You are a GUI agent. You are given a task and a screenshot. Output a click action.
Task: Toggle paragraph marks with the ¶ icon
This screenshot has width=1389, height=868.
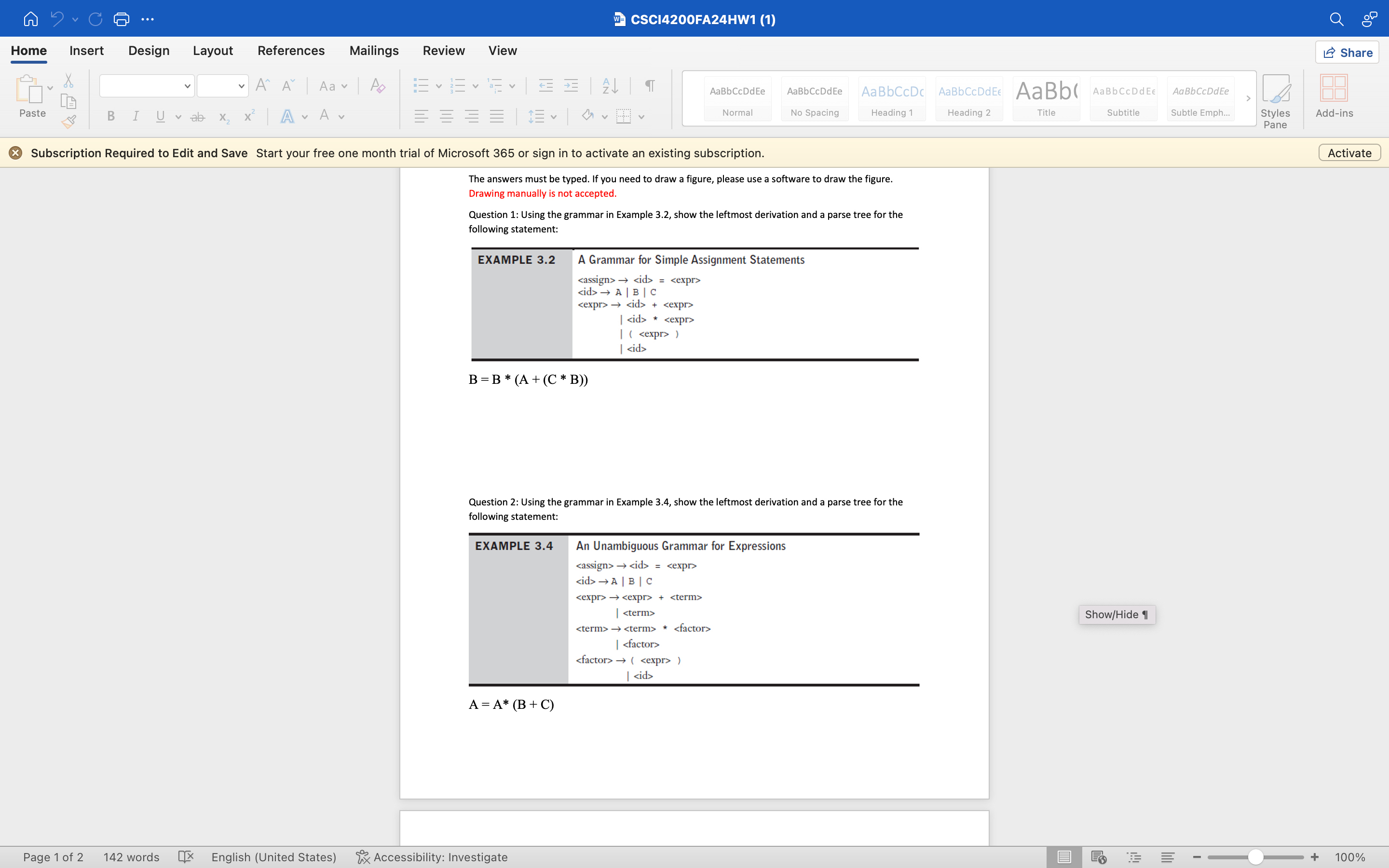[649, 85]
